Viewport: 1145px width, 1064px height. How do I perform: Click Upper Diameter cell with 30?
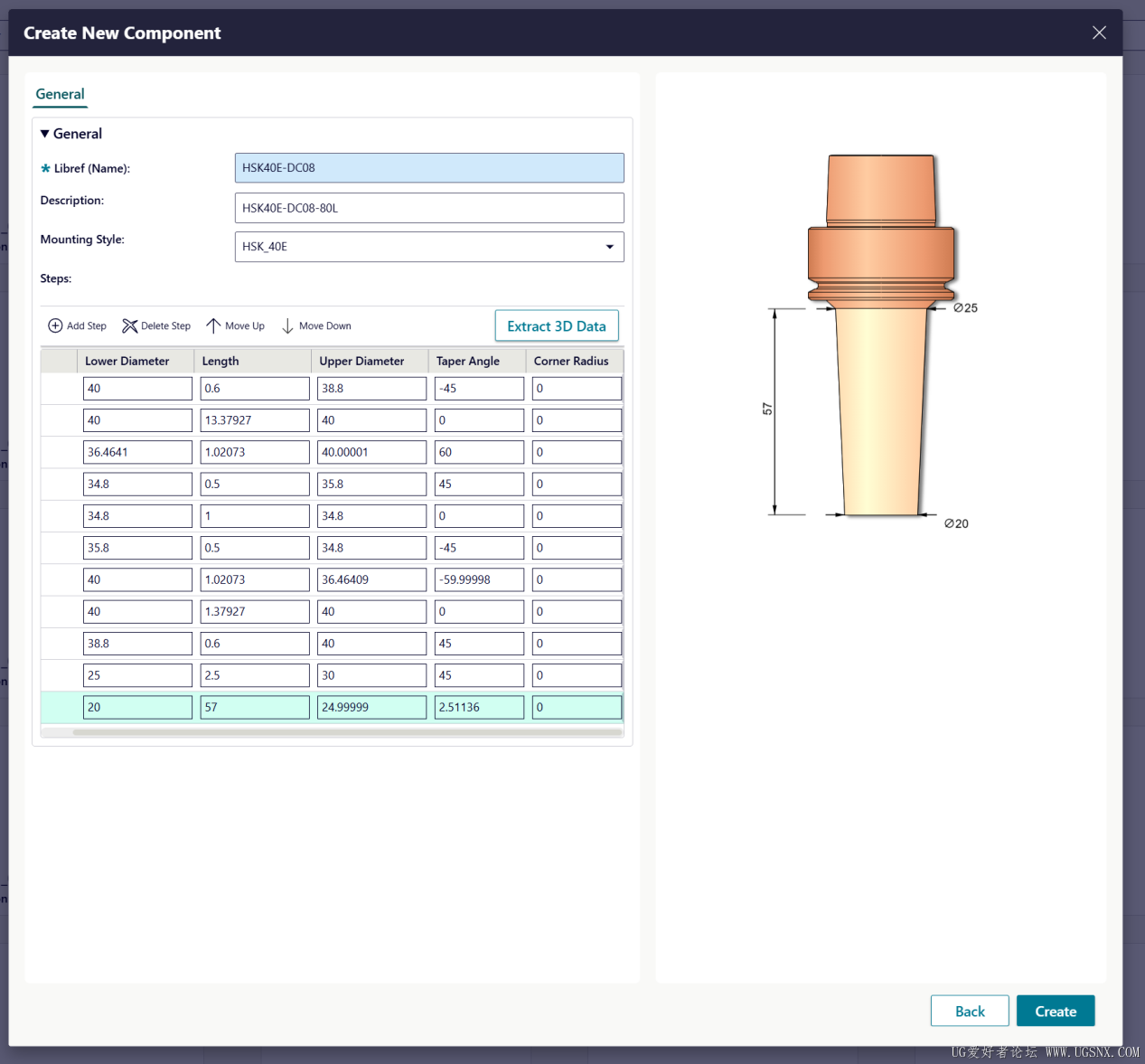[x=371, y=675]
